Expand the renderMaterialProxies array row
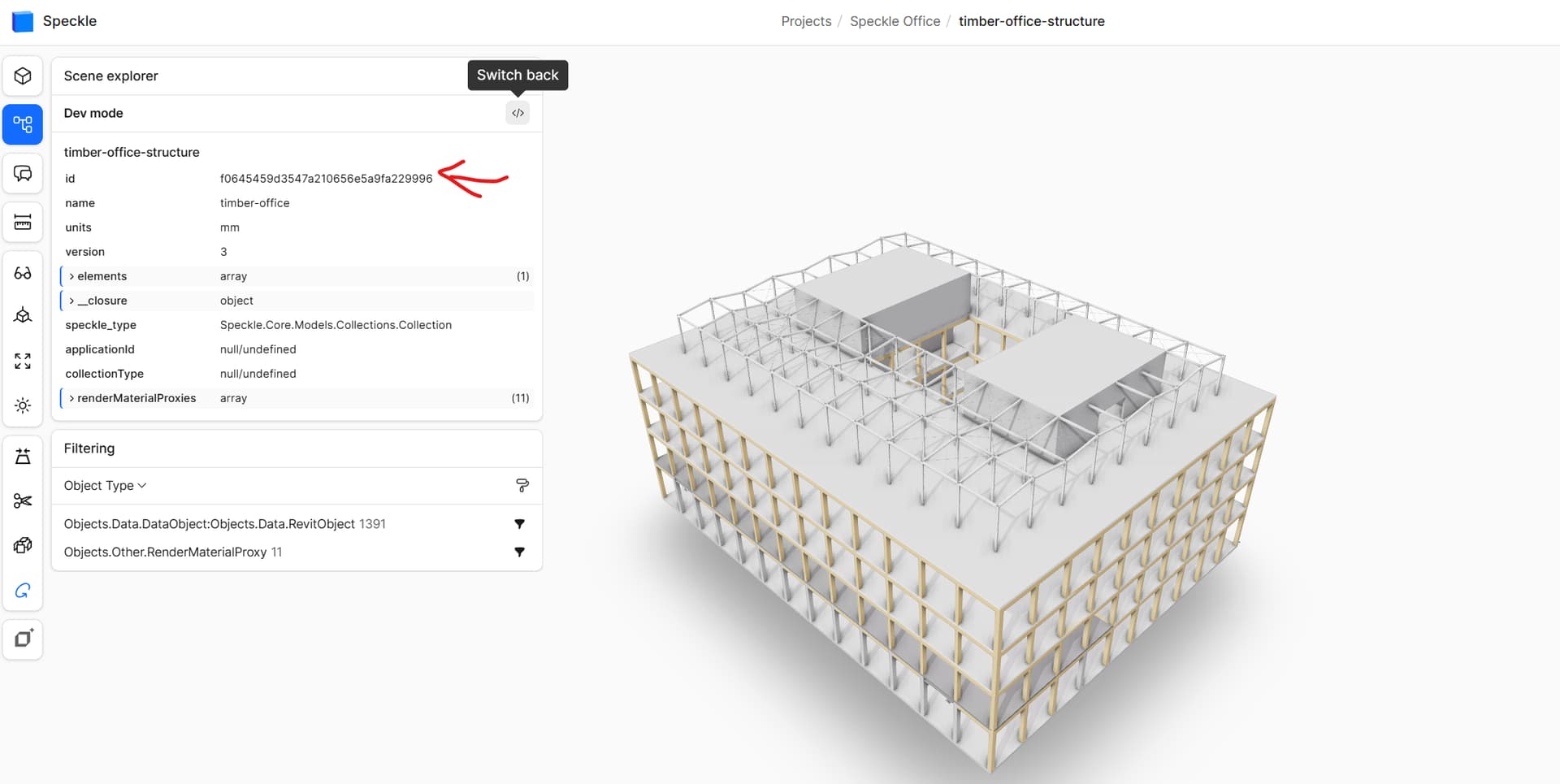 click(297, 398)
